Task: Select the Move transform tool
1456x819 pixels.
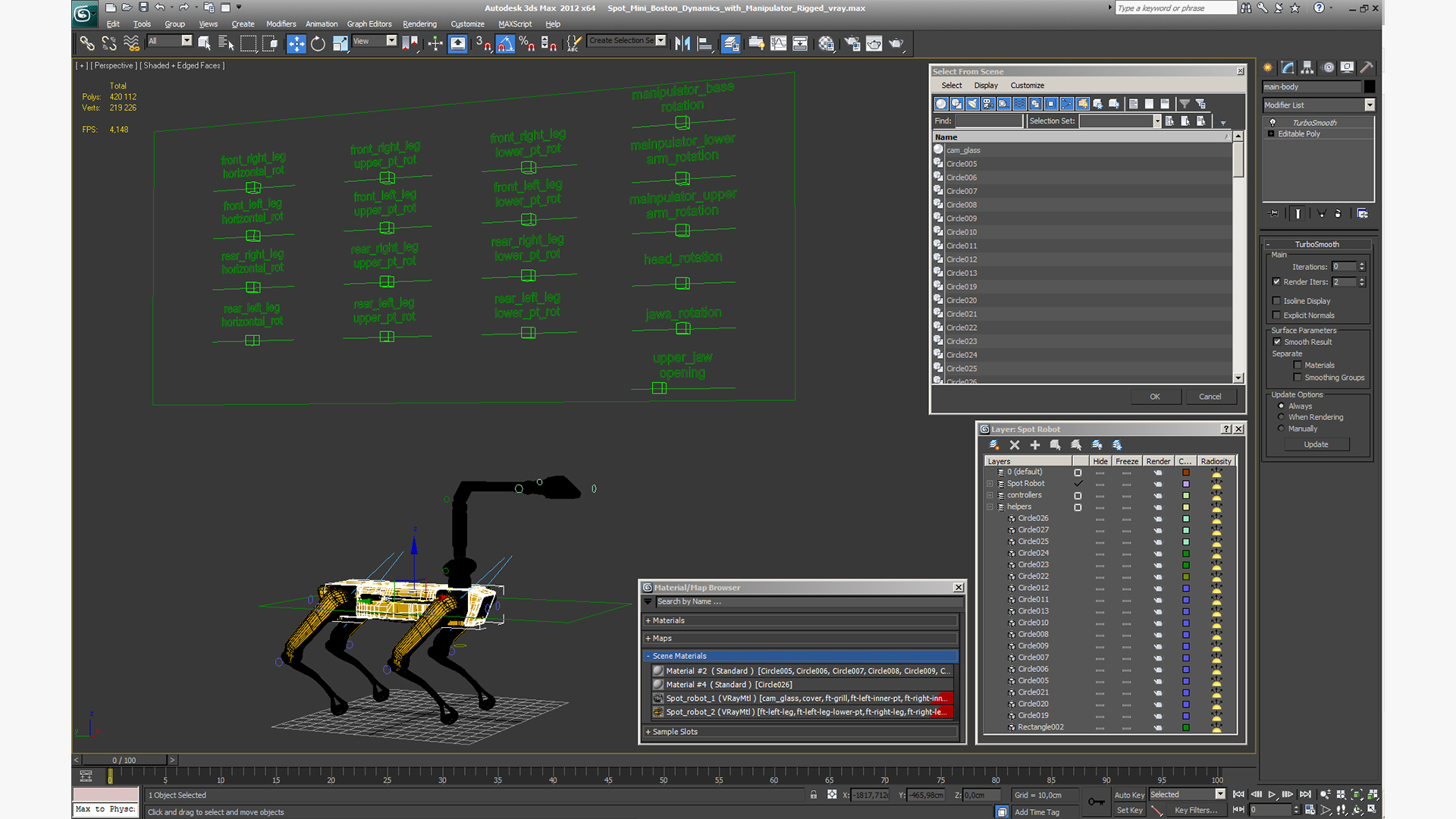Action: pyautogui.click(x=296, y=44)
